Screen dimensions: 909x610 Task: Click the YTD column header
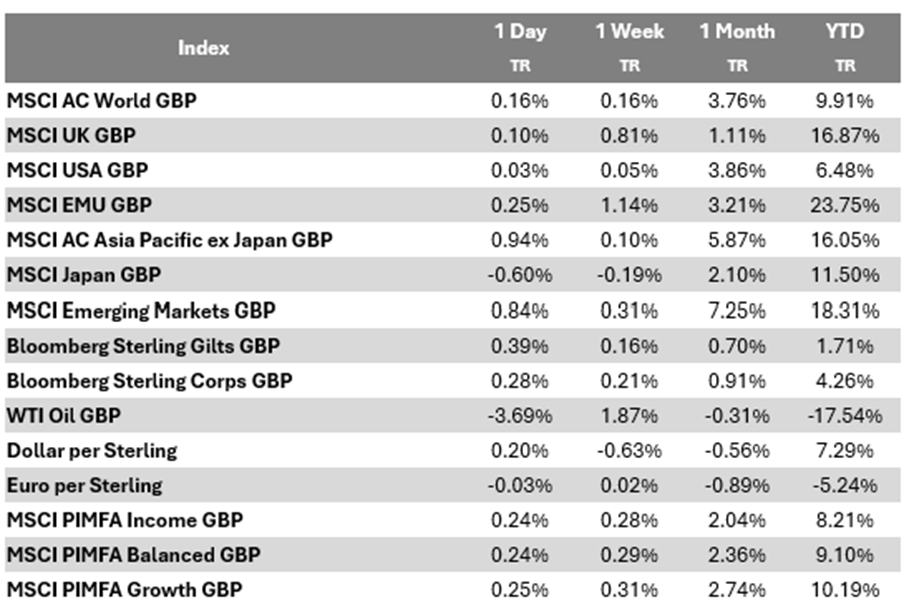[845, 32]
